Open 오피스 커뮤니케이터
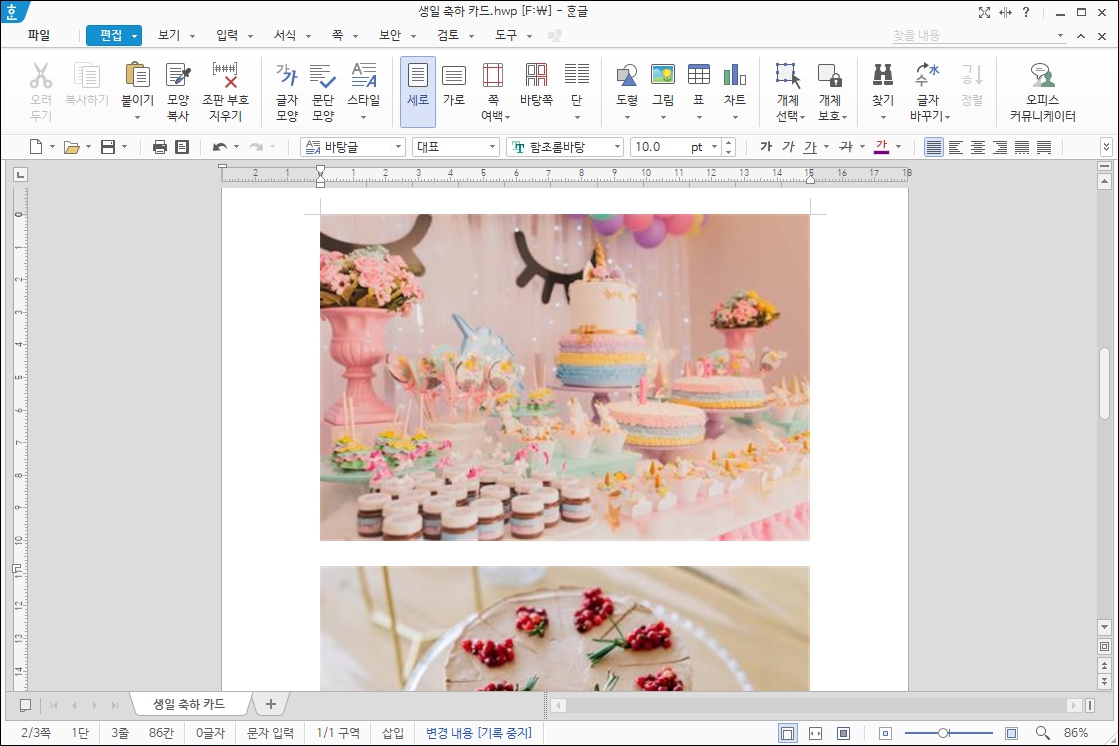 (1042, 91)
